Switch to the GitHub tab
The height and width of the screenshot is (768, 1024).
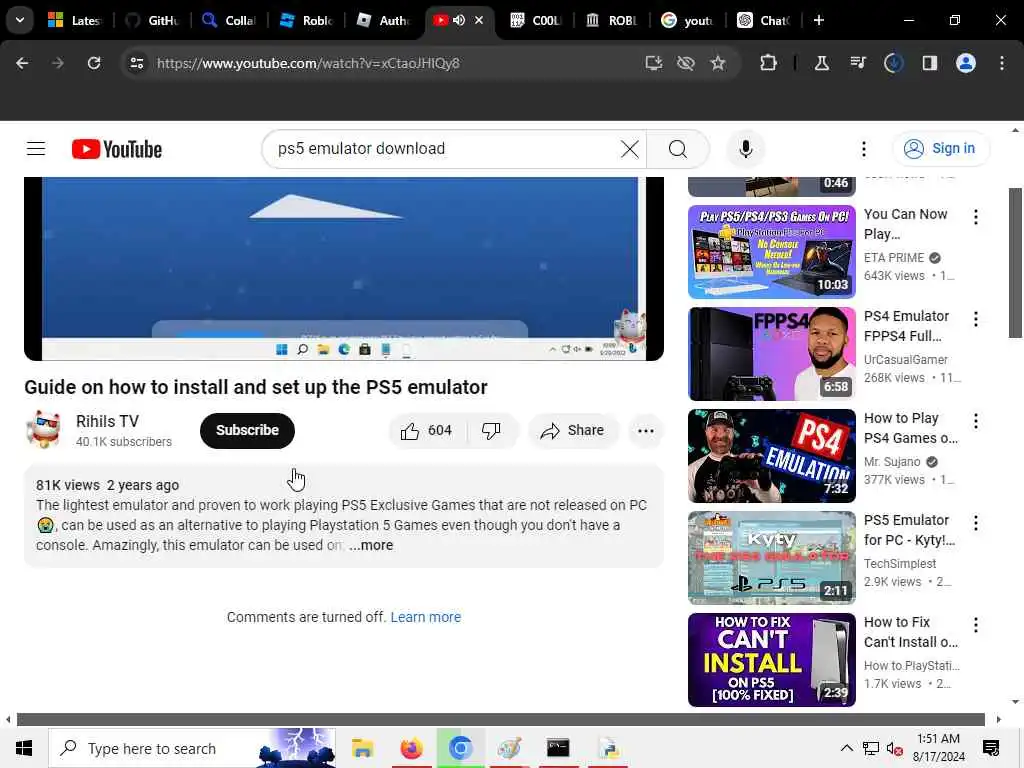(x=153, y=20)
